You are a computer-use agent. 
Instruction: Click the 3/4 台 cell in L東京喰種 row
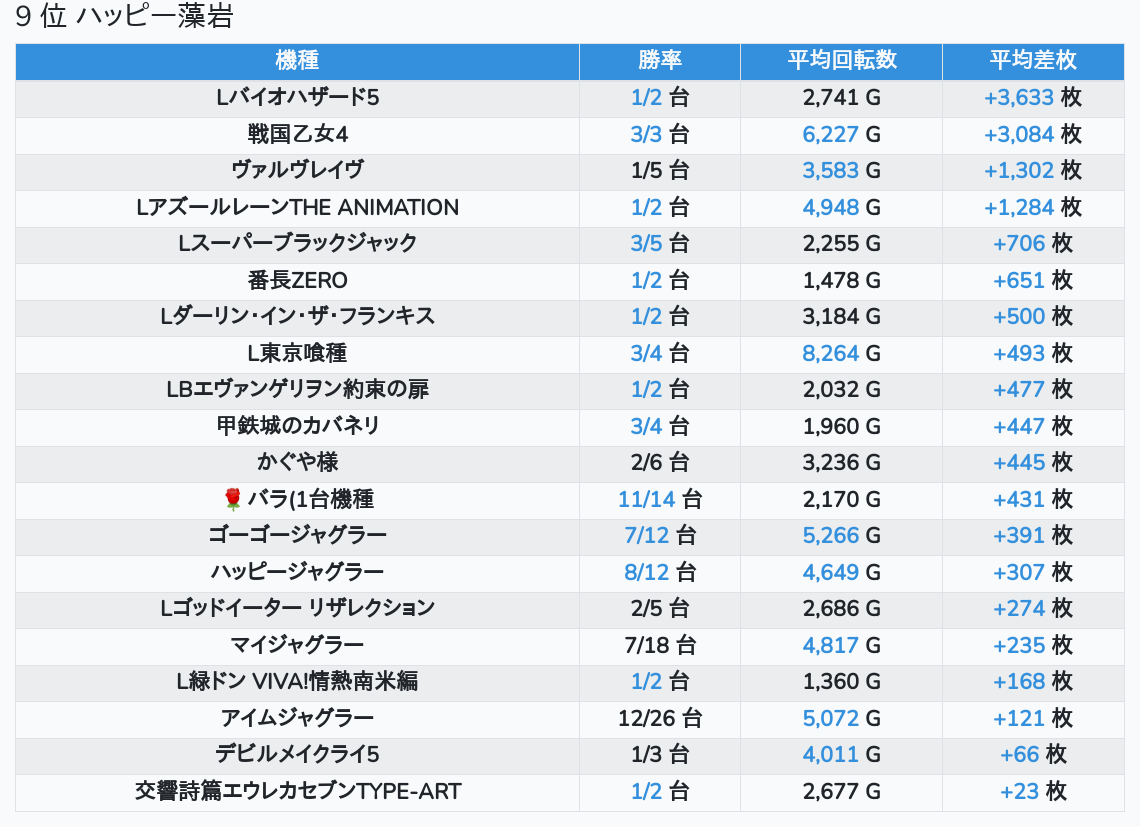660,353
